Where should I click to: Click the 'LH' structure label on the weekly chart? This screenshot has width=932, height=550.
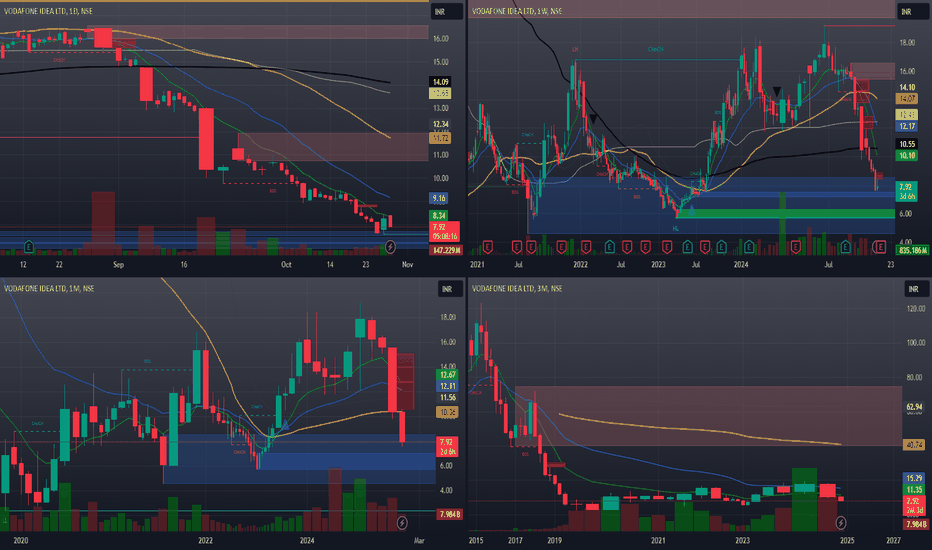pyautogui.click(x=575, y=49)
